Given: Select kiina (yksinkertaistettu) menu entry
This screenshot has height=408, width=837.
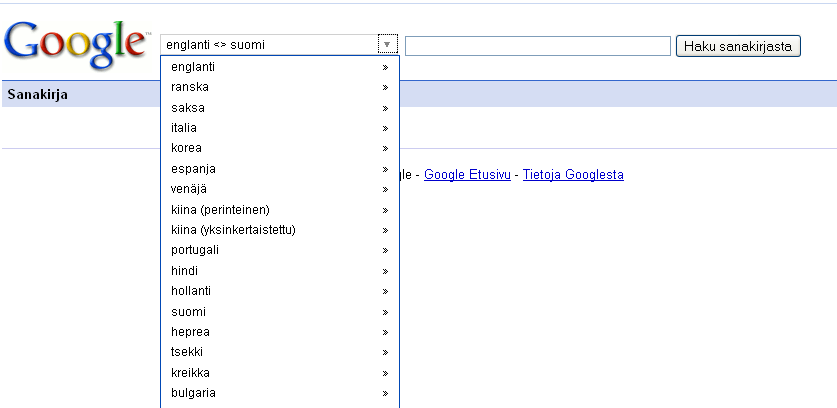Looking at the screenshot, I should pyautogui.click(x=233, y=230).
